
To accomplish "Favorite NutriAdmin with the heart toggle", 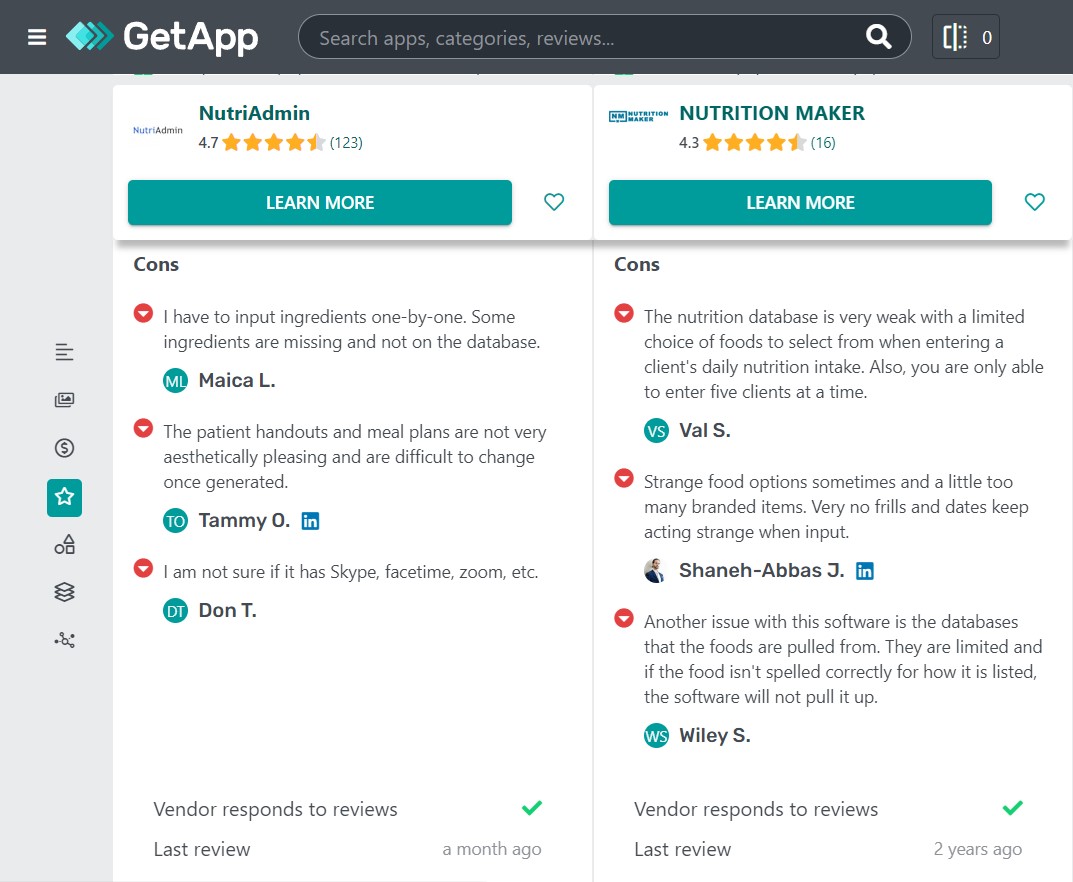I will [x=553, y=202].
